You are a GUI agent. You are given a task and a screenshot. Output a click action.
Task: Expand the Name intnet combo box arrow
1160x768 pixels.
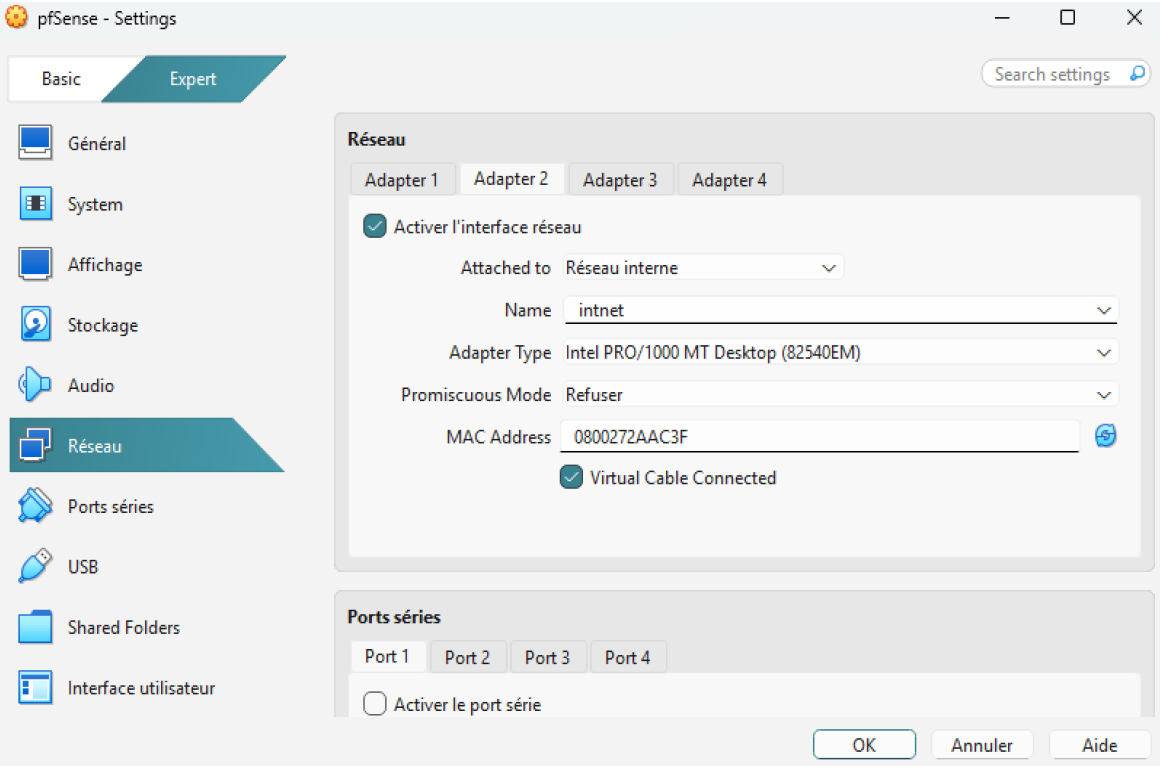[1104, 310]
